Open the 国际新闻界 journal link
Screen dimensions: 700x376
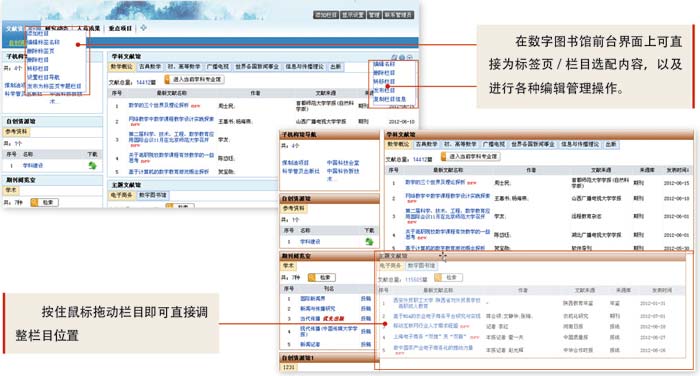(312, 298)
